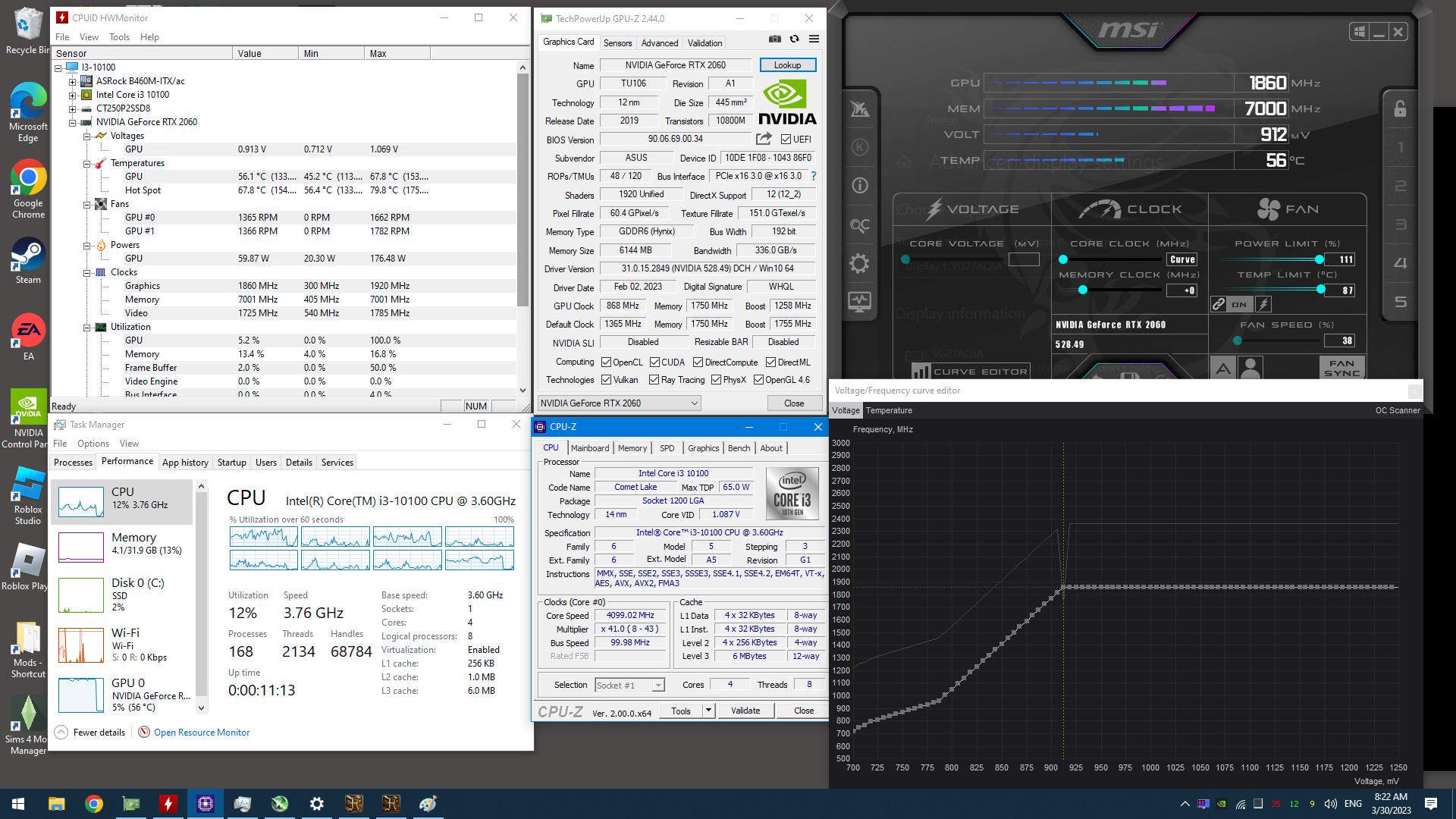Expand CT250P2SSD8 node in HWMonitor

point(73,108)
